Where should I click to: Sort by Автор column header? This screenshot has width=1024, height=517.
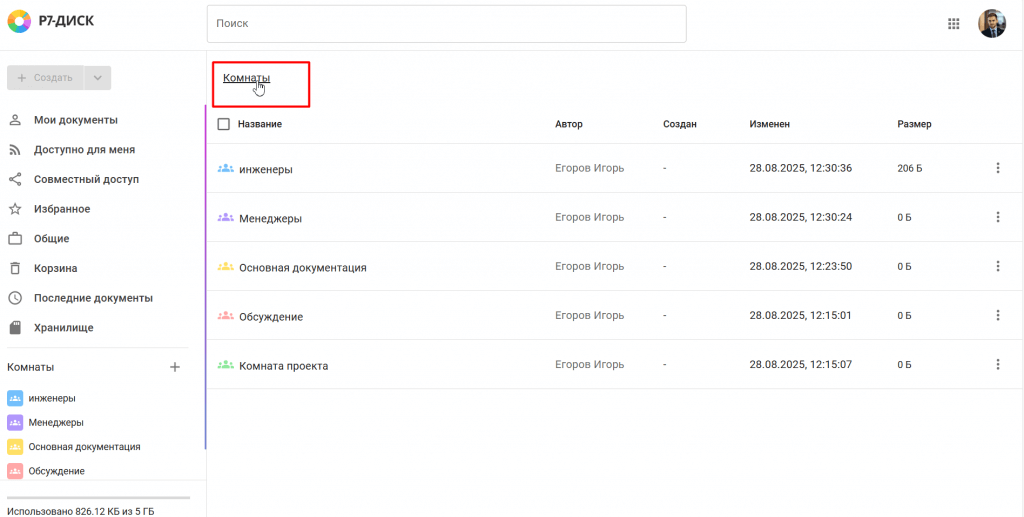(569, 124)
